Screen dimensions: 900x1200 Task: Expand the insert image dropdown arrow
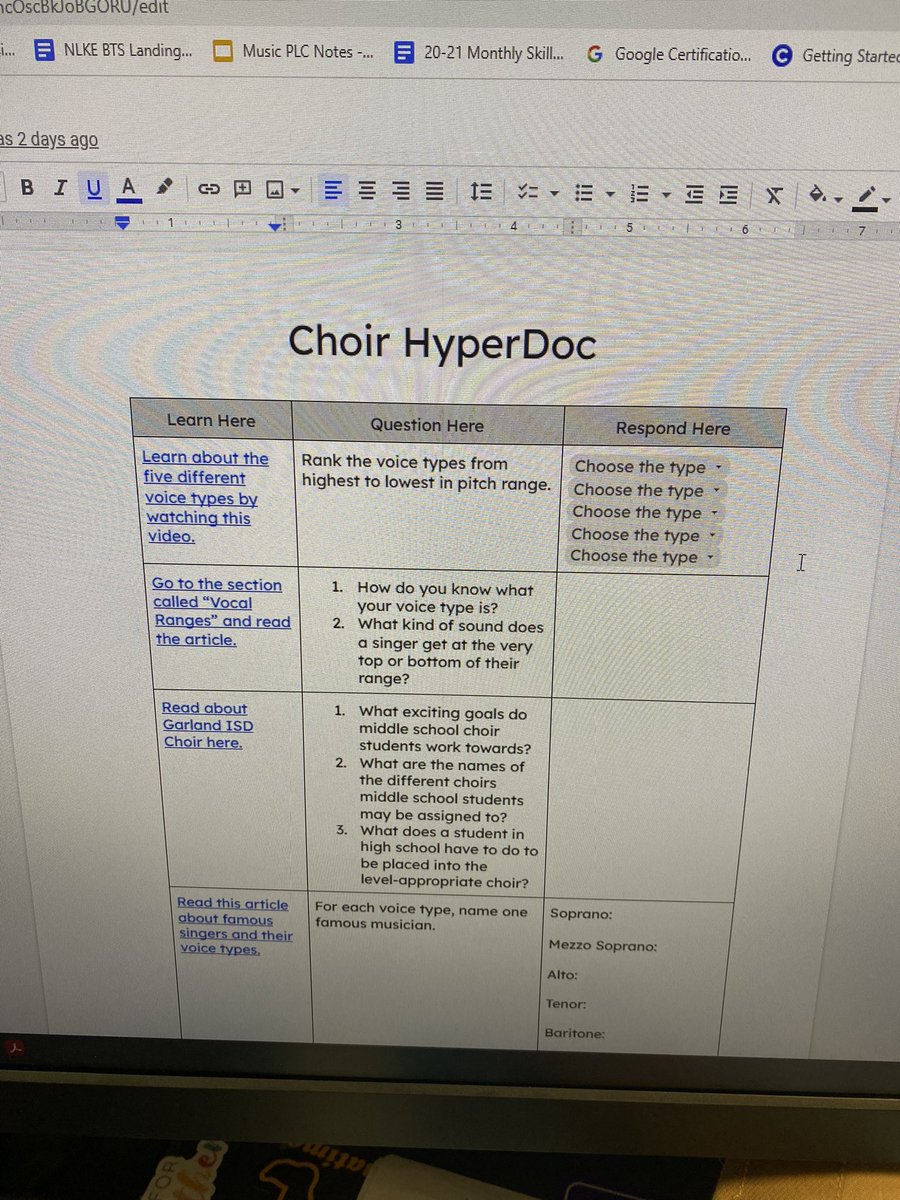(x=294, y=190)
